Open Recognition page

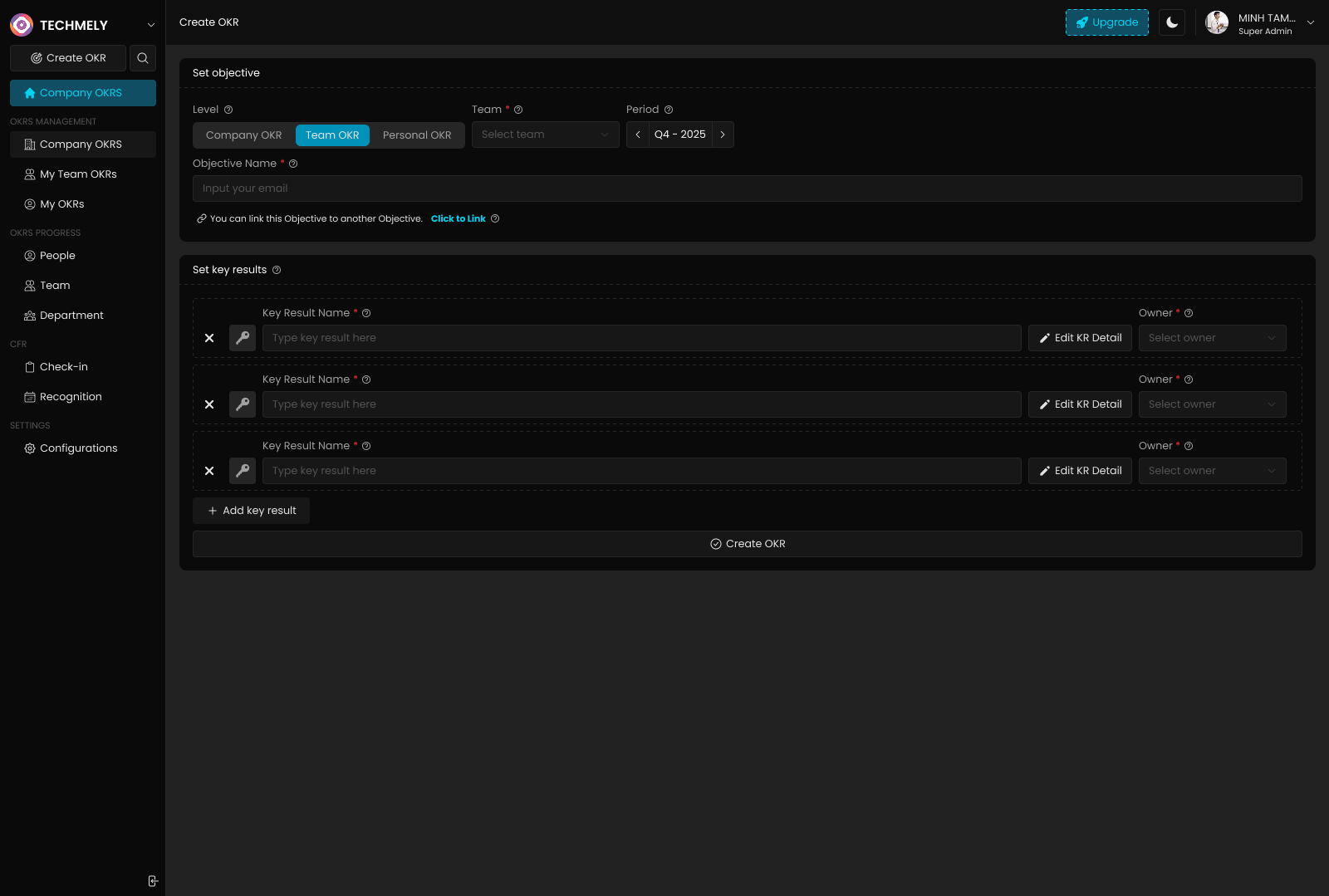coord(83,397)
